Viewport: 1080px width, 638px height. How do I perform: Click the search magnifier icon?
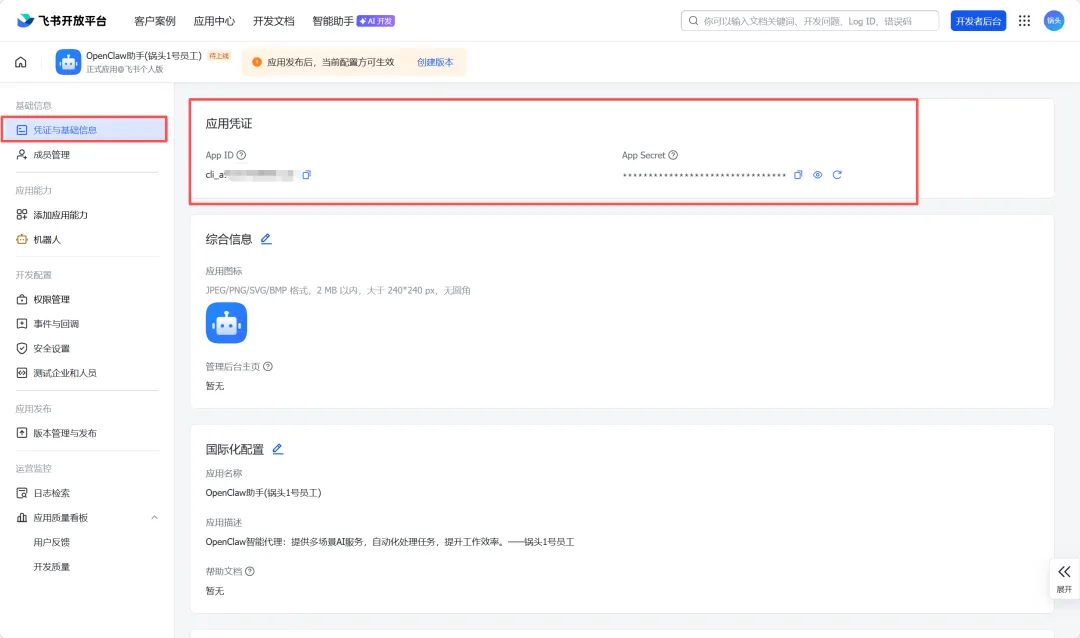[x=693, y=21]
